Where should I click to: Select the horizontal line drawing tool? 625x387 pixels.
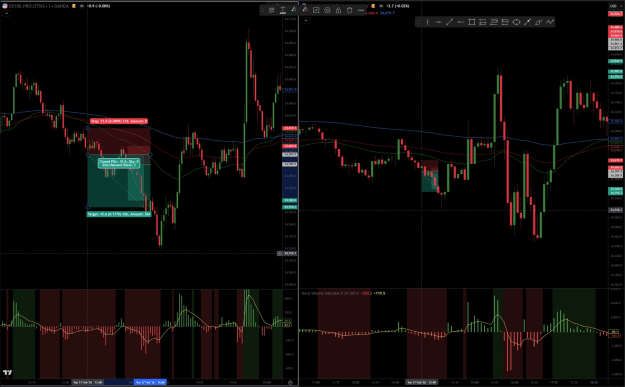[x=438, y=22]
